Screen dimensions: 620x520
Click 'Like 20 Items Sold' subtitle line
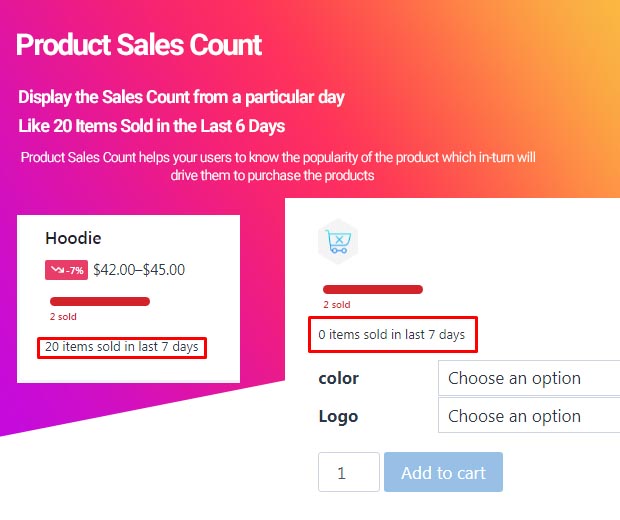pos(151,126)
